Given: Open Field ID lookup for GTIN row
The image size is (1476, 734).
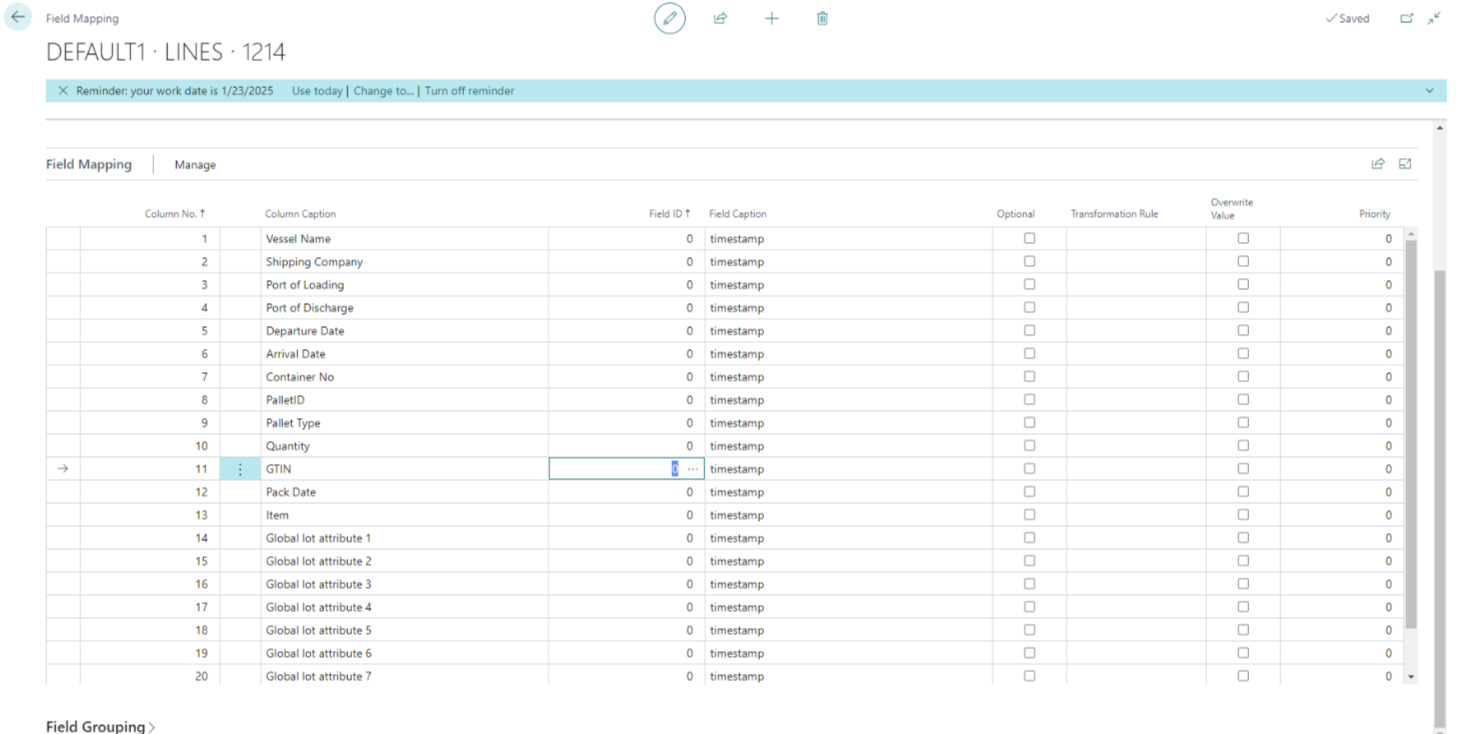Looking at the screenshot, I should tap(693, 469).
